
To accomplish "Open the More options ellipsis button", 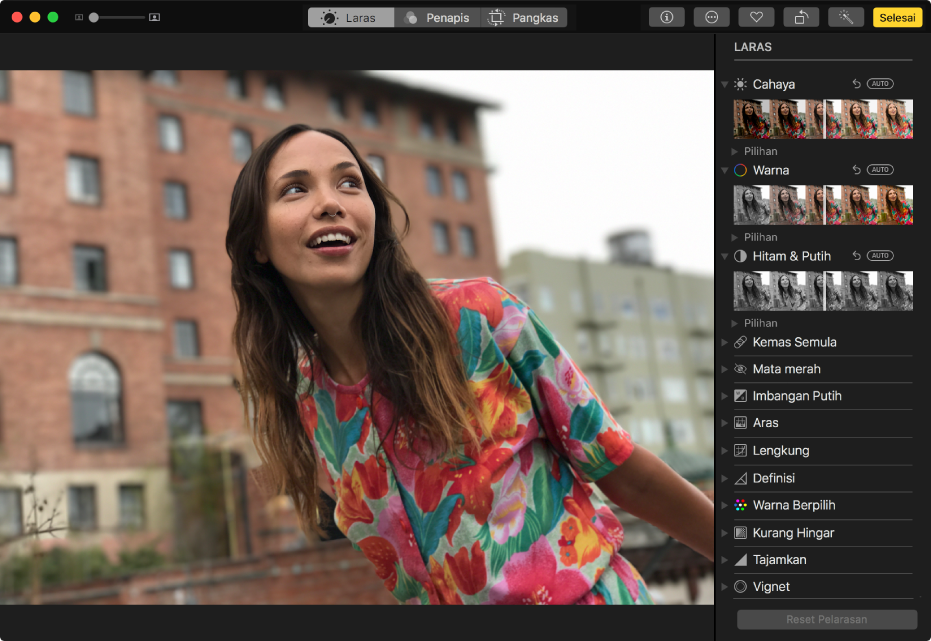I will 711,17.
